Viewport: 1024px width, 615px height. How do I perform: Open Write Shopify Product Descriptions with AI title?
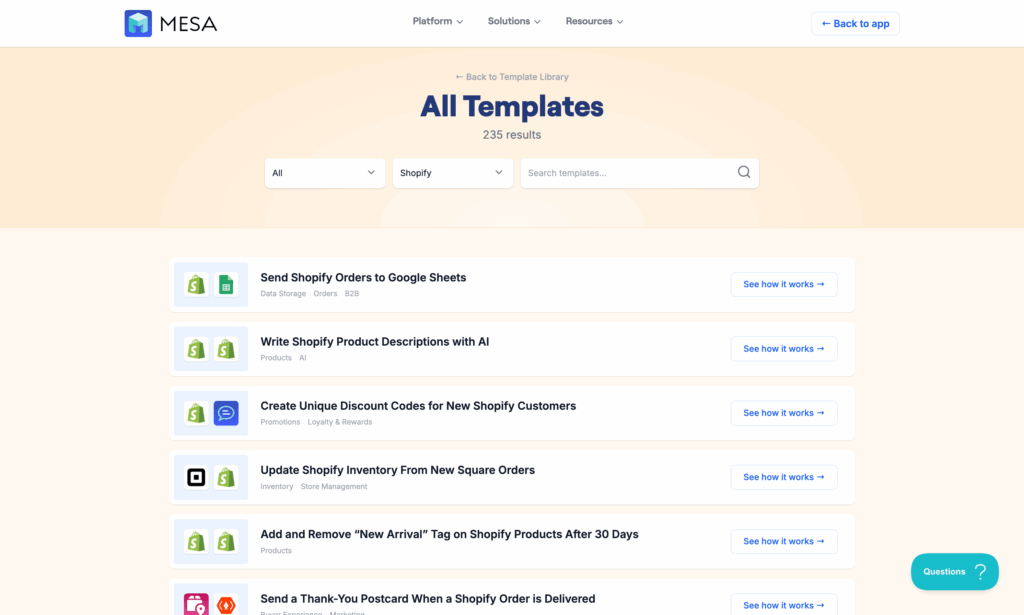375,341
